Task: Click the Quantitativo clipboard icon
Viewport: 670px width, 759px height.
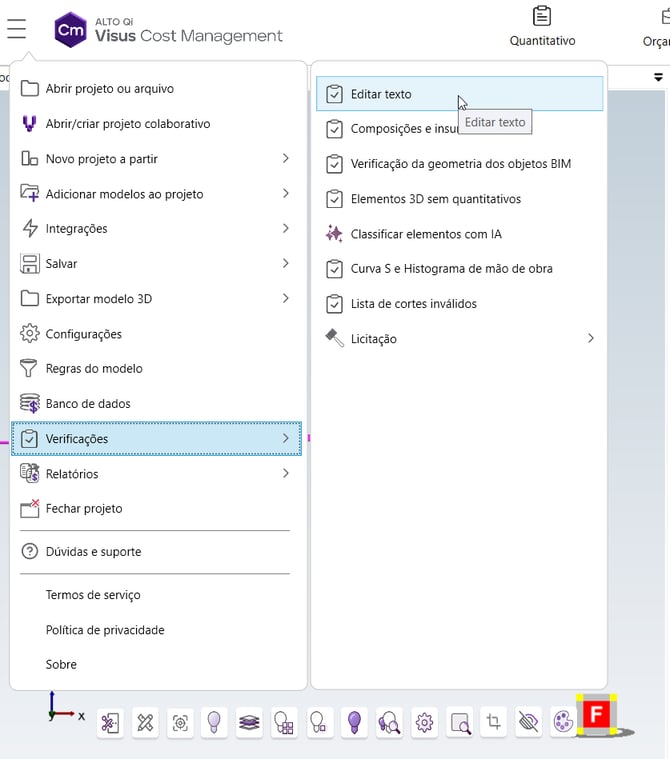Action: [542, 17]
